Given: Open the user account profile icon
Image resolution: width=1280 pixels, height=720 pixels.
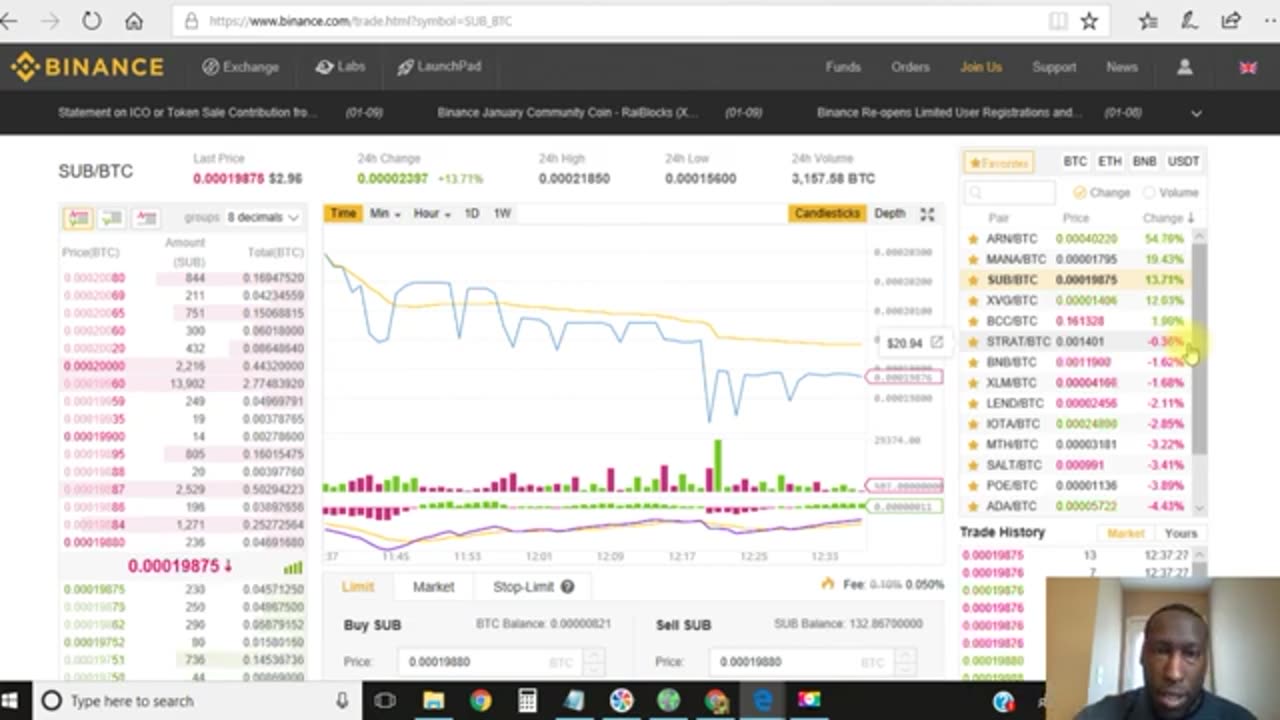Looking at the screenshot, I should coord(1185,67).
